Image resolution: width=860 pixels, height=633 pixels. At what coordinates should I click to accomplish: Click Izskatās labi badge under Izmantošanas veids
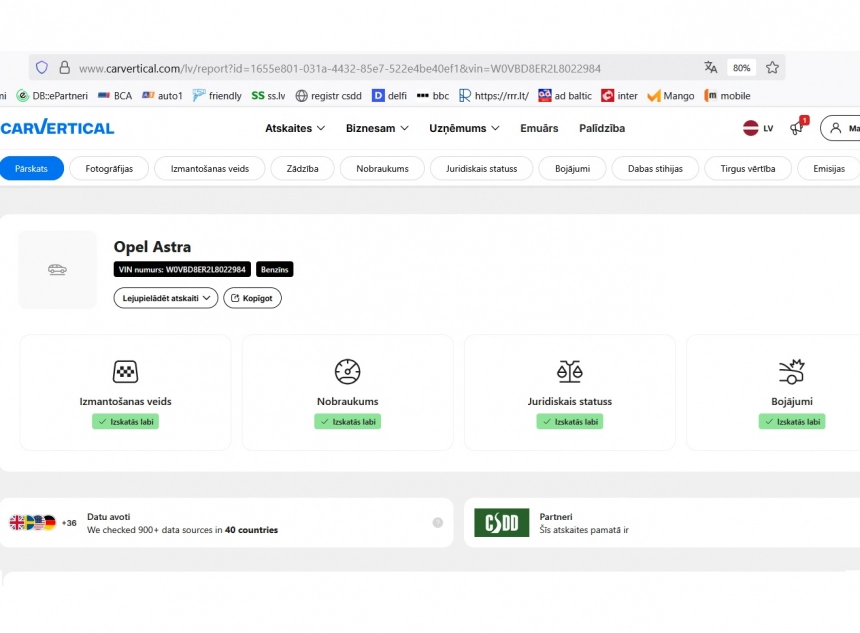pyautogui.click(x=126, y=421)
